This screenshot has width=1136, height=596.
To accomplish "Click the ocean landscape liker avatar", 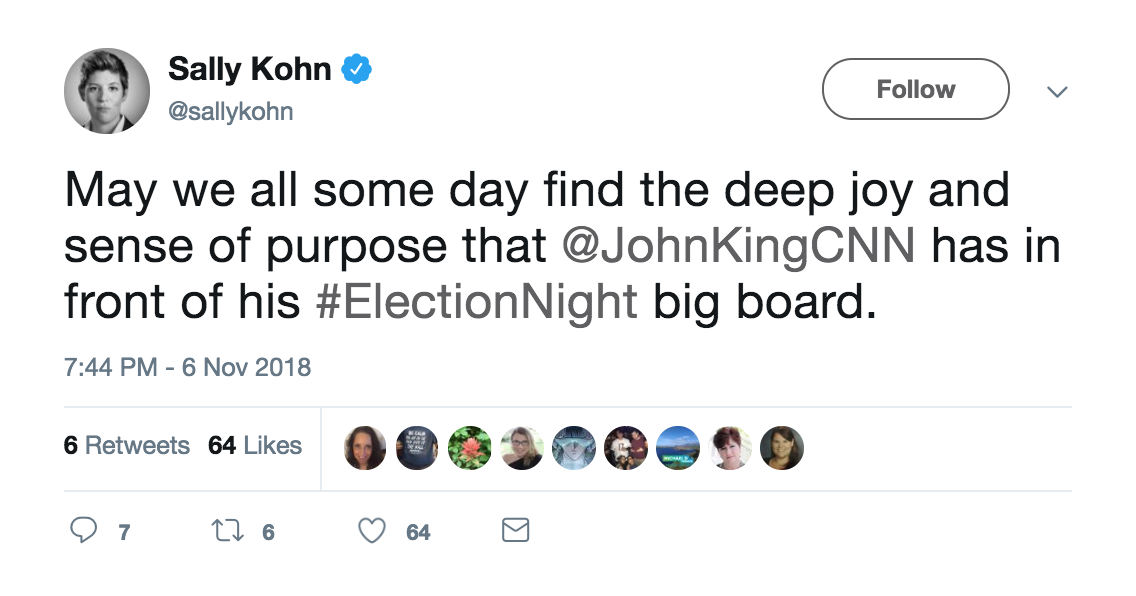I will pos(677,448).
